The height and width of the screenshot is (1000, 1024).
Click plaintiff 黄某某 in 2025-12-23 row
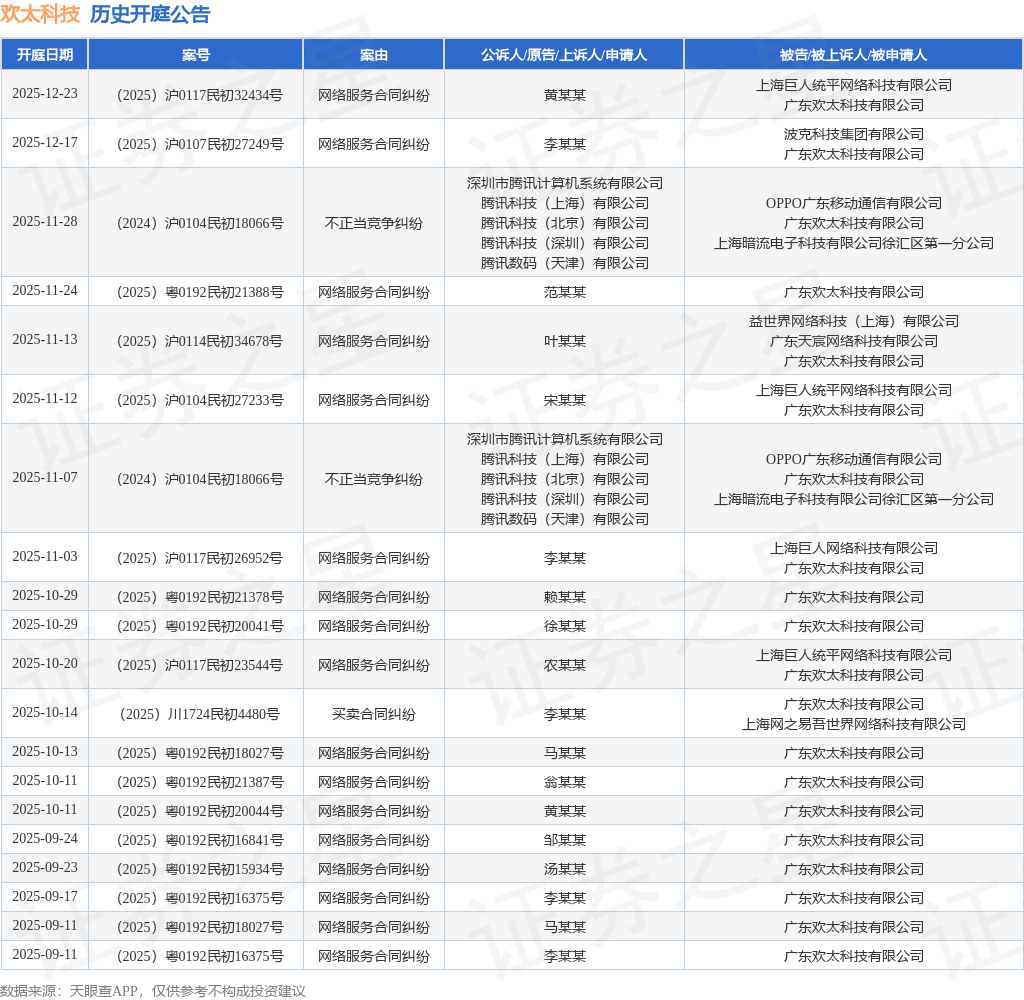point(565,95)
